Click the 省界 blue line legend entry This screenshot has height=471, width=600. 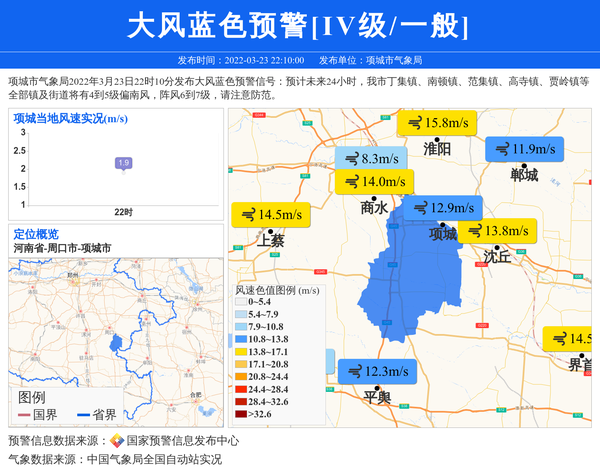pos(93,414)
